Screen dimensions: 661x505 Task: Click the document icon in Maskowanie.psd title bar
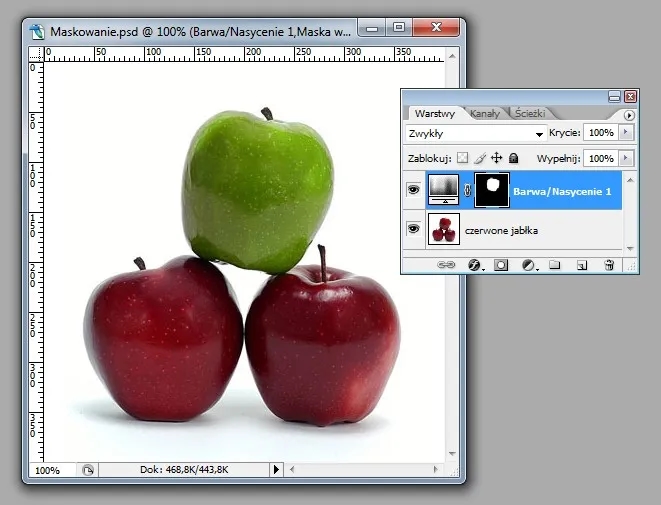click(37, 32)
